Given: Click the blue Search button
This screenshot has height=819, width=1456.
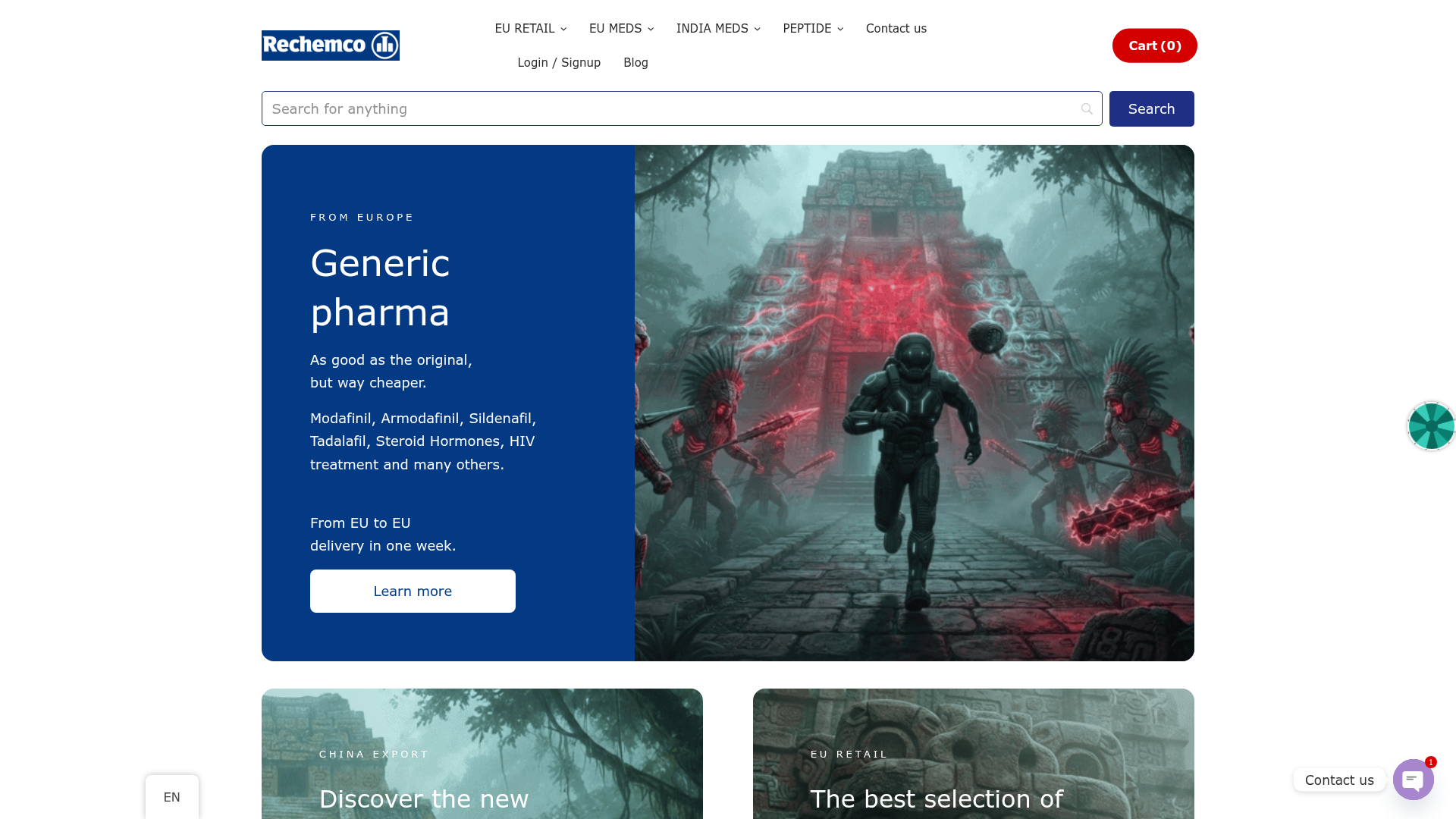Looking at the screenshot, I should point(1151,109).
